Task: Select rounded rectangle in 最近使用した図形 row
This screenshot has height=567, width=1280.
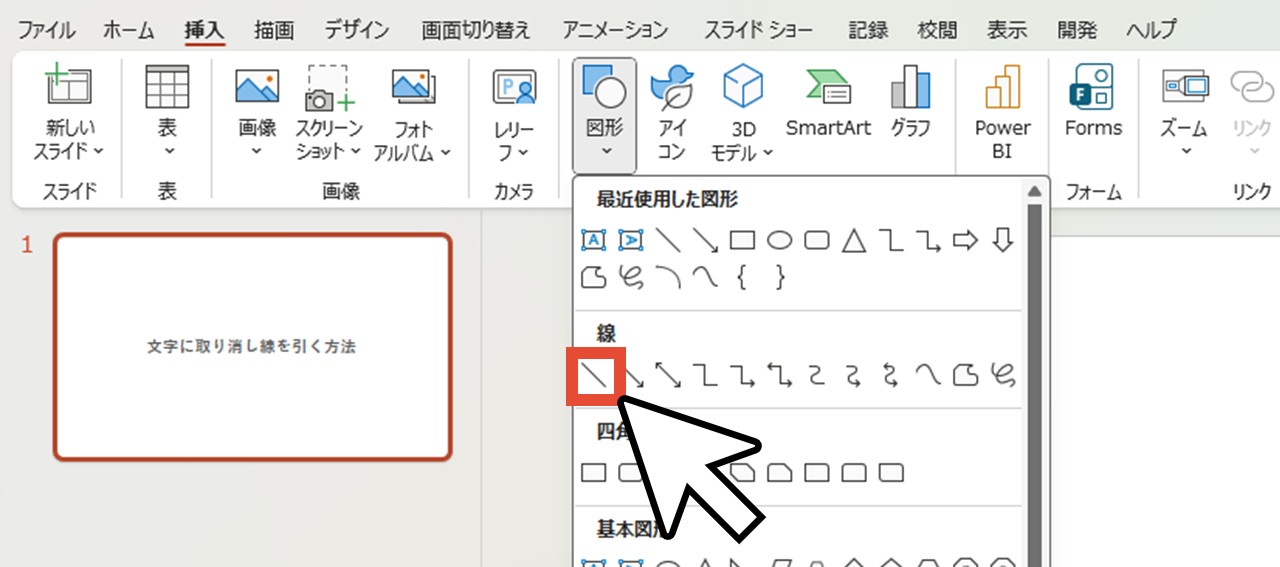Action: (x=816, y=240)
